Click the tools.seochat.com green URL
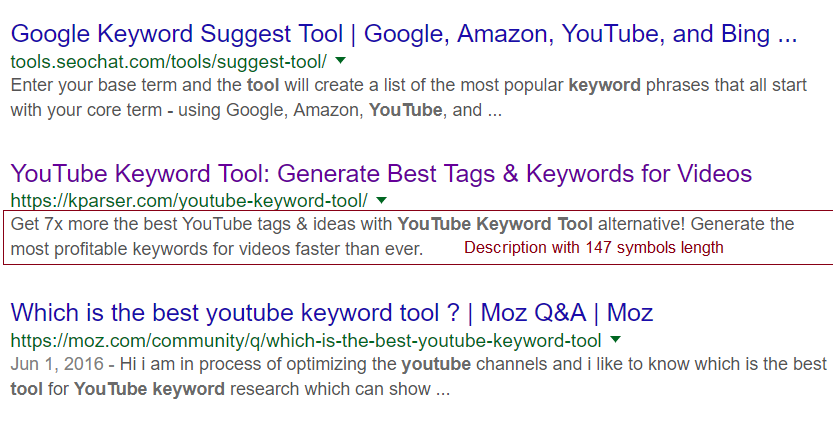The image size is (833, 424). click(x=169, y=61)
